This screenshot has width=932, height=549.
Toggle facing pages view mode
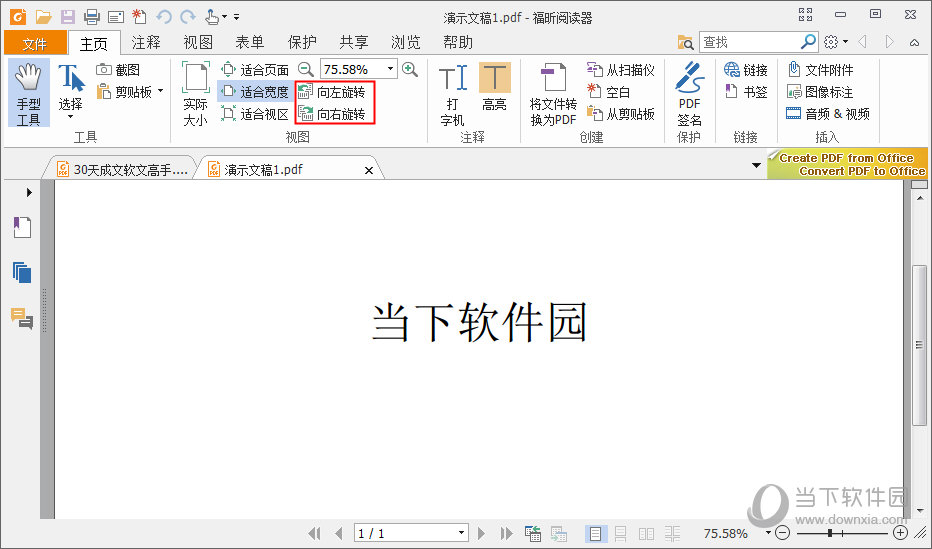click(647, 534)
